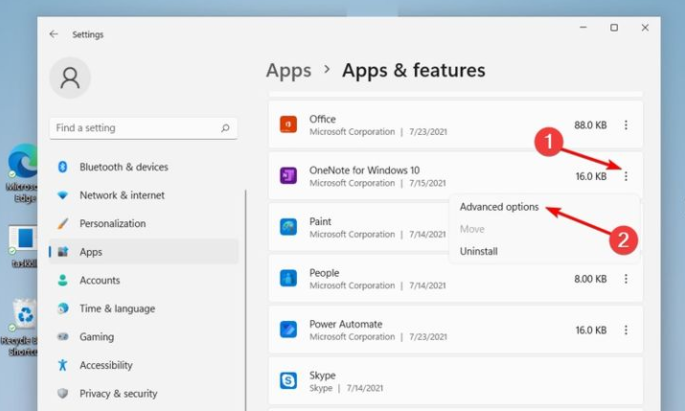Open three-dot menu for People
The height and width of the screenshot is (411, 685).
point(626,279)
